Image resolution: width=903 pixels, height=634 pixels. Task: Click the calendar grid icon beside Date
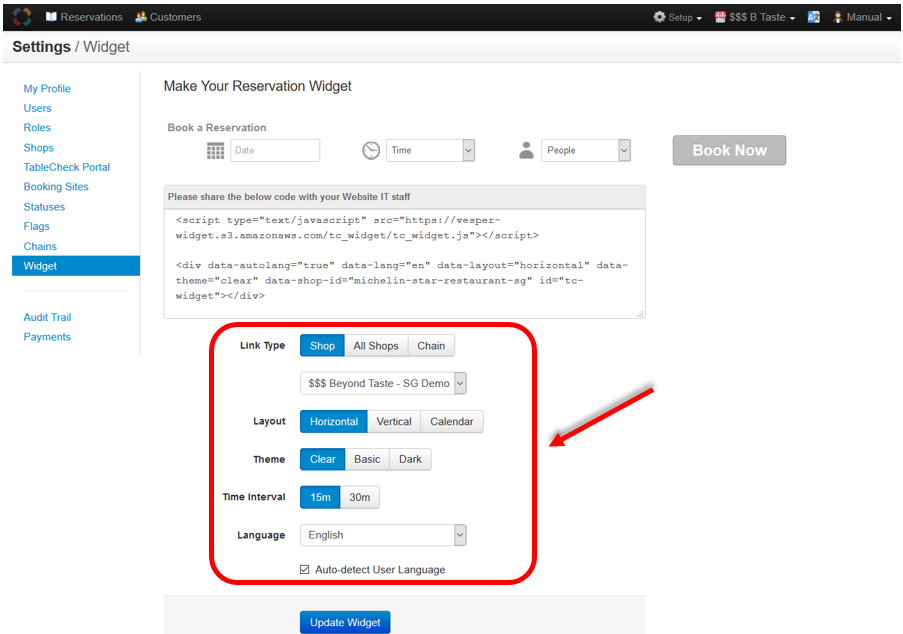tap(215, 151)
